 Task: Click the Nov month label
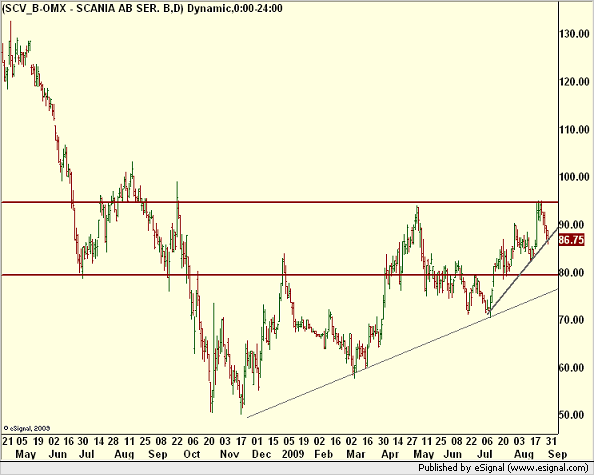click(x=230, y=454)
